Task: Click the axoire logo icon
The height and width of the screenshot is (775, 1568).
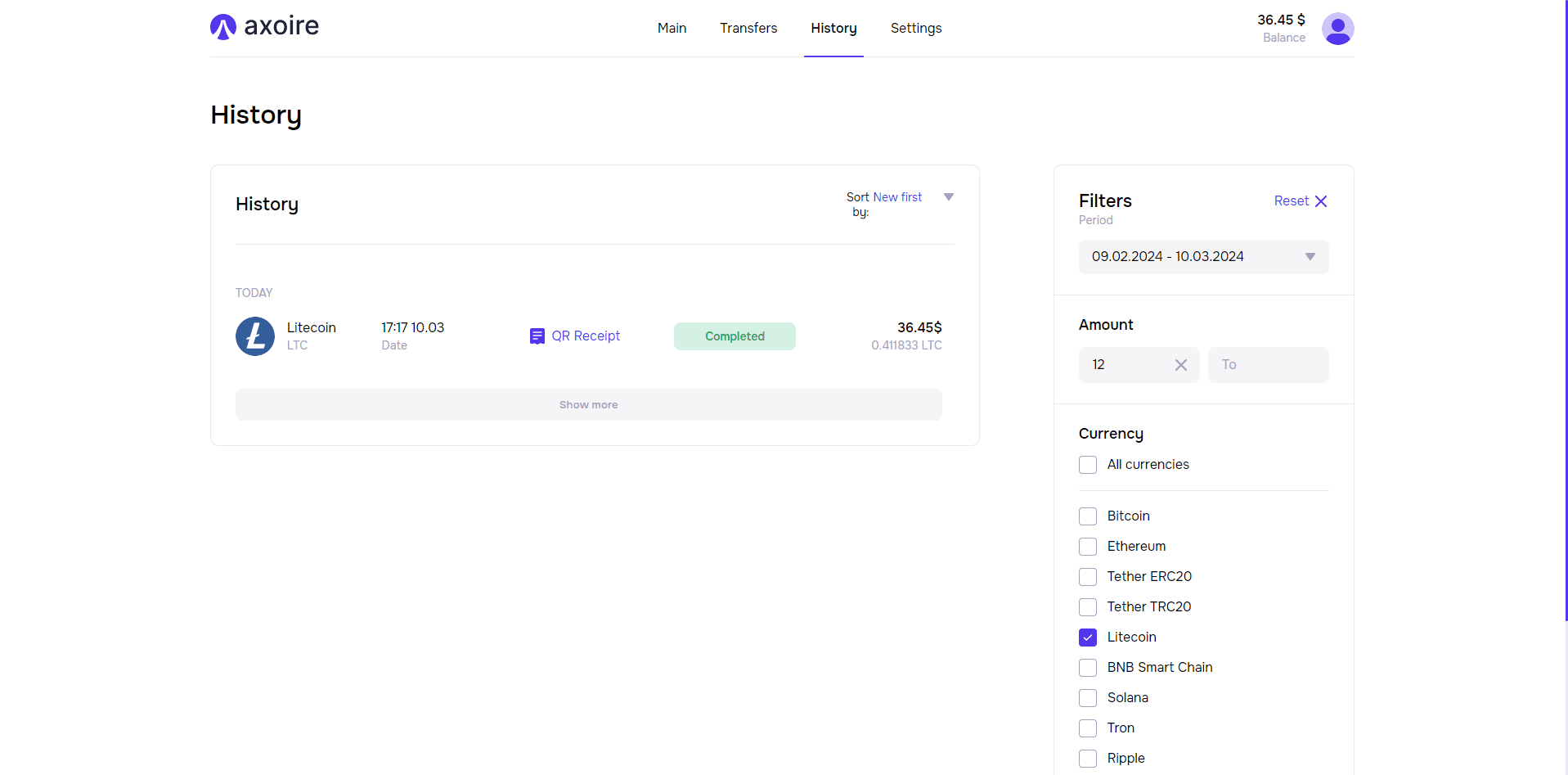Action: (x=223, y=27)
